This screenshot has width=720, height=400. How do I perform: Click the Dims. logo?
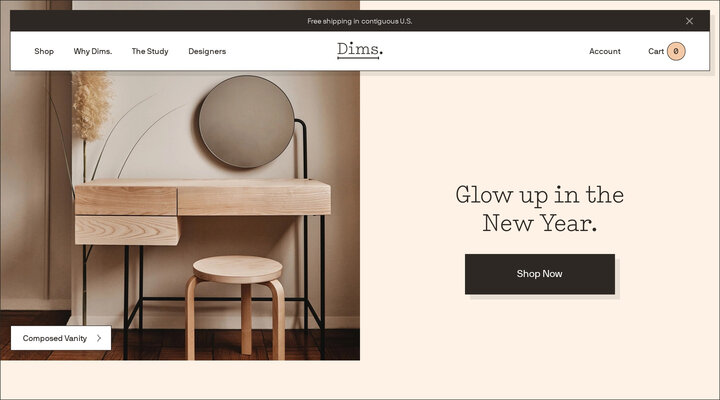click(360, 50)
